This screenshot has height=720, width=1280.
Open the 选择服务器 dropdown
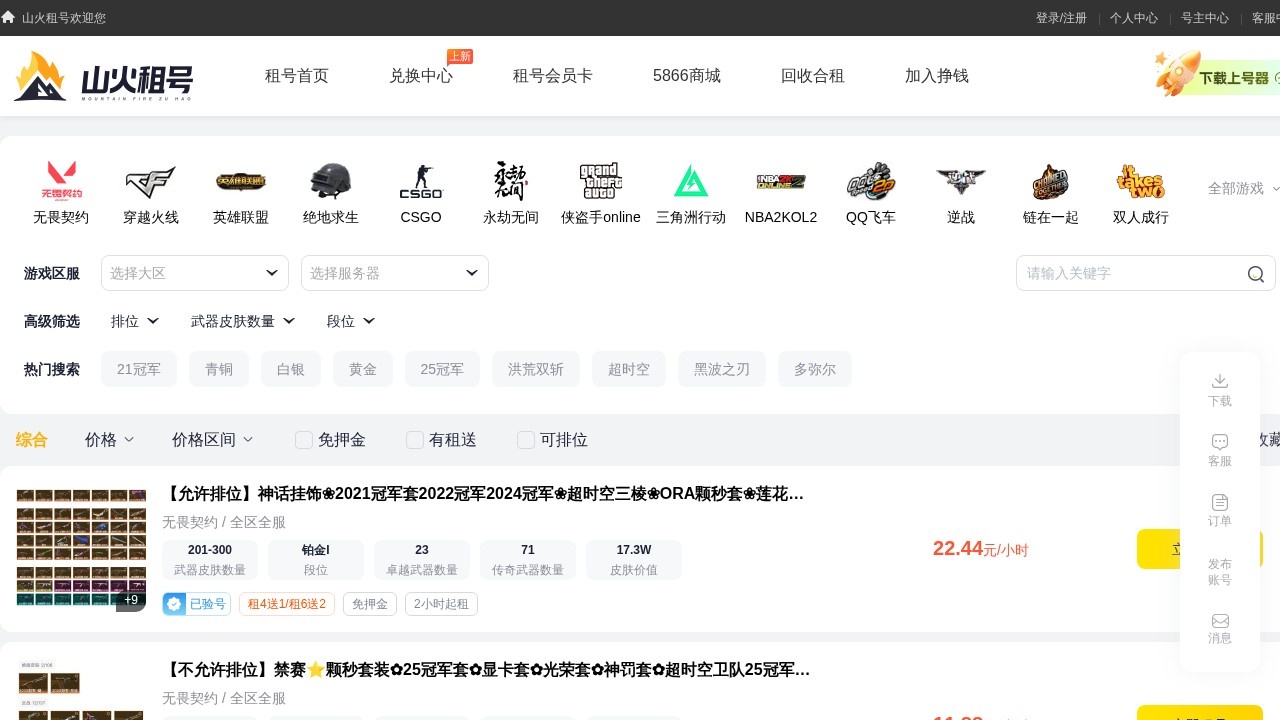[395, 273]
